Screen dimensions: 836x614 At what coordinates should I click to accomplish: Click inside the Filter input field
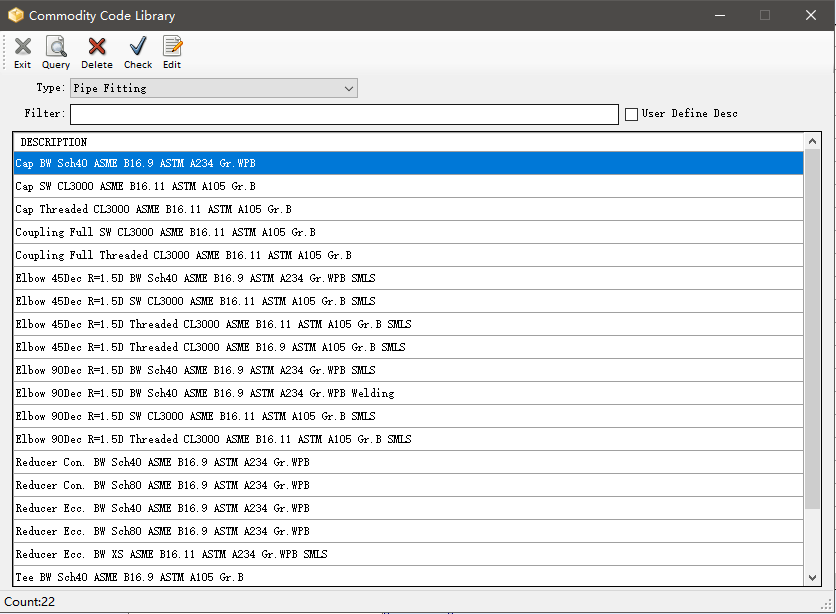click(x=343, y=114)
